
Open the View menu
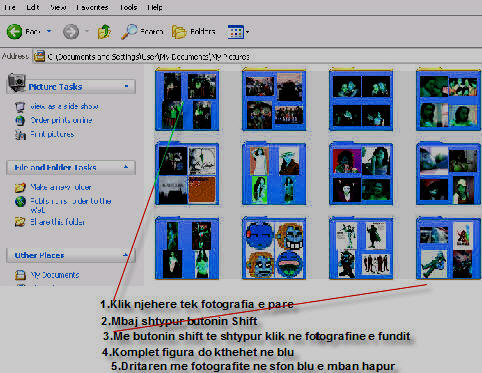pyautogui.click(x=58, y=7)
